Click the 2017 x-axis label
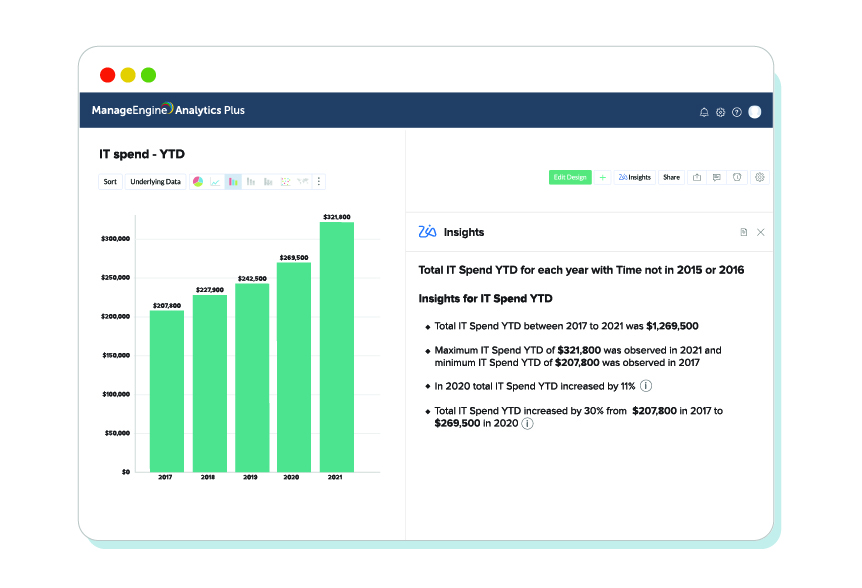 coord(165,477)
